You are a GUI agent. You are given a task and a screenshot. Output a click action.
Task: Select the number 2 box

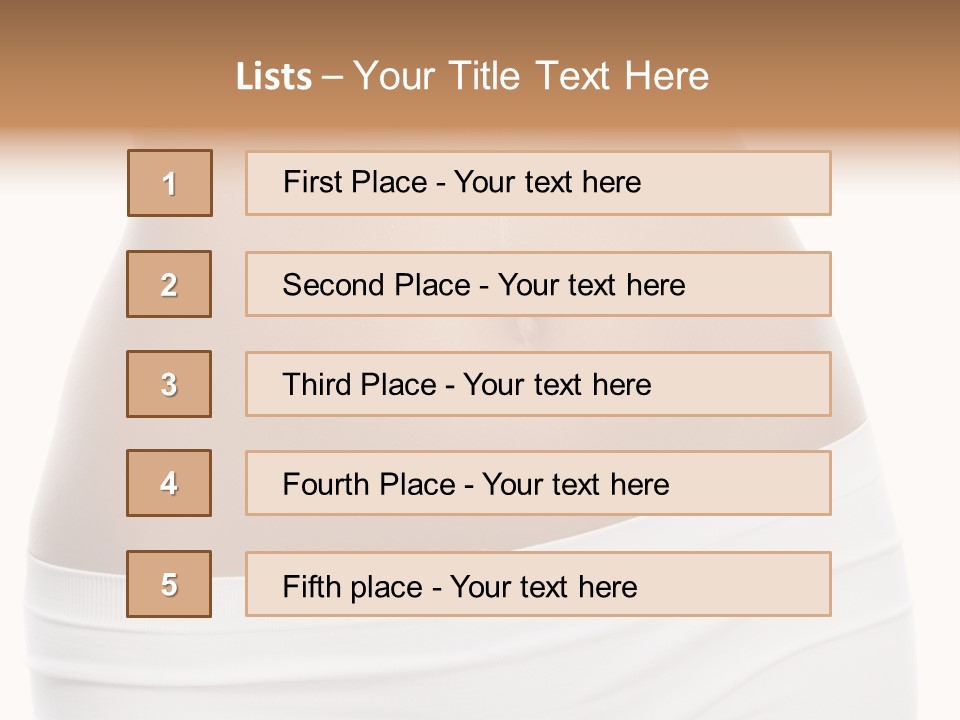pyautogui.click(x=169, y=284)
